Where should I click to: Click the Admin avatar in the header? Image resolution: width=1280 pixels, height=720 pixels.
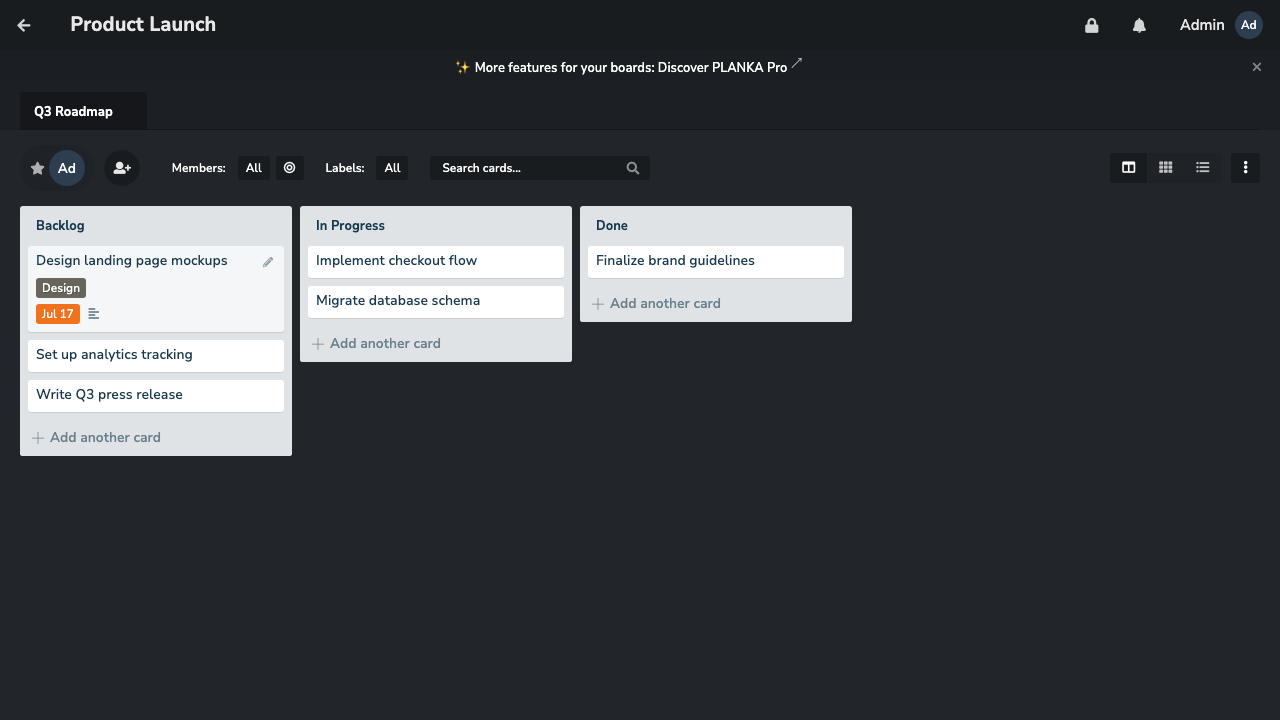(x=1249, y=25)
